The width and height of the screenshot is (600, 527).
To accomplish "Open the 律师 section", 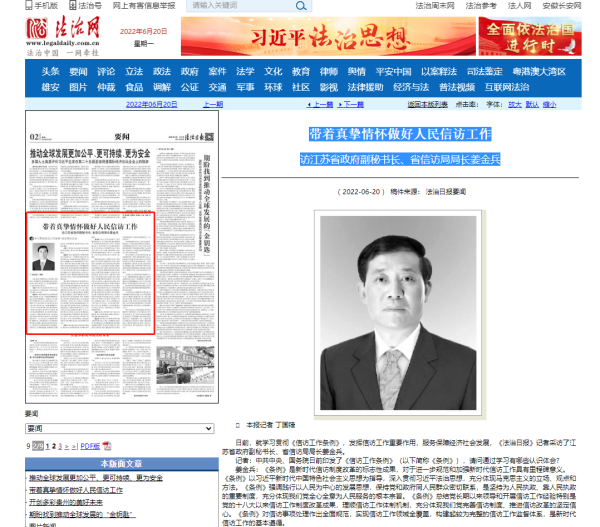I will [x=329, y=72].
